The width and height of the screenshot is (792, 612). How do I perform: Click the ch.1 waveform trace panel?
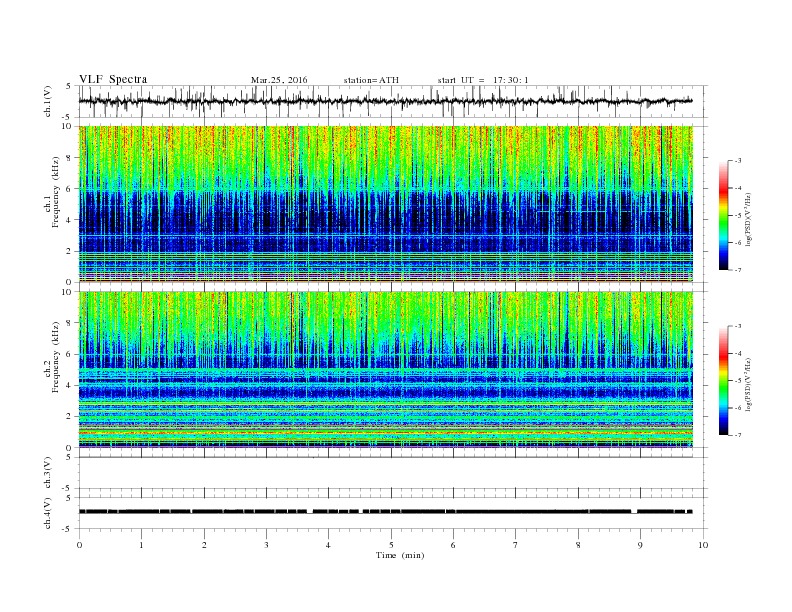(x=393, y=101)
